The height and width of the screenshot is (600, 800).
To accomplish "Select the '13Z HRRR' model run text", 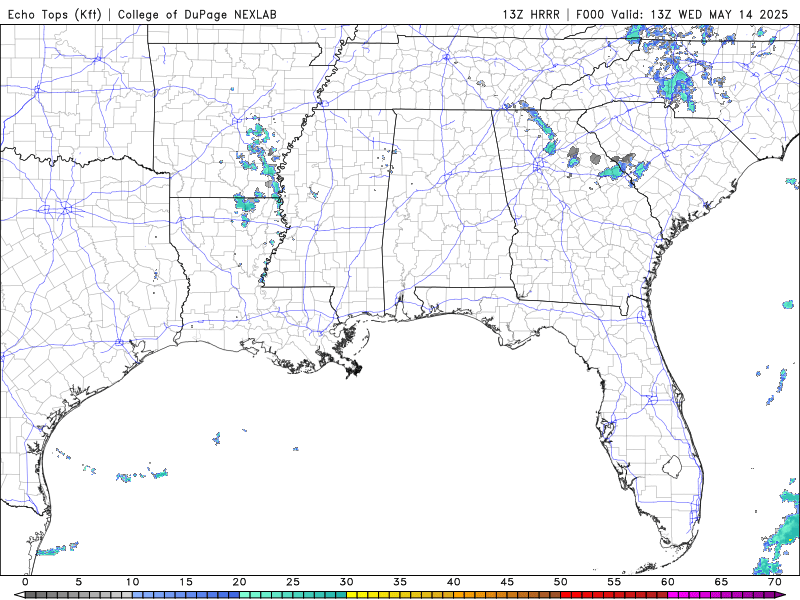I will point(531,14).
